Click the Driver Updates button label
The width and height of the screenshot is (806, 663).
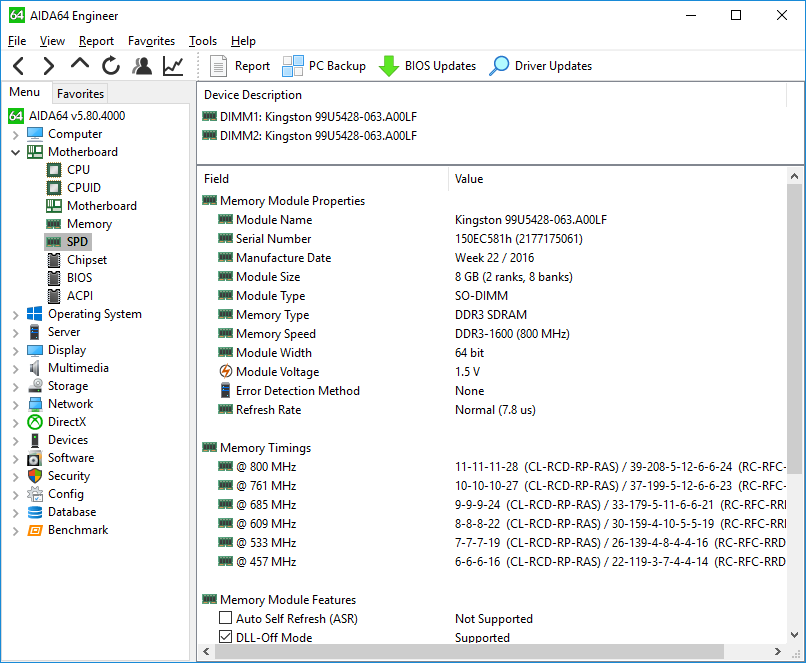pyautogui.click(x=553, y=66)
